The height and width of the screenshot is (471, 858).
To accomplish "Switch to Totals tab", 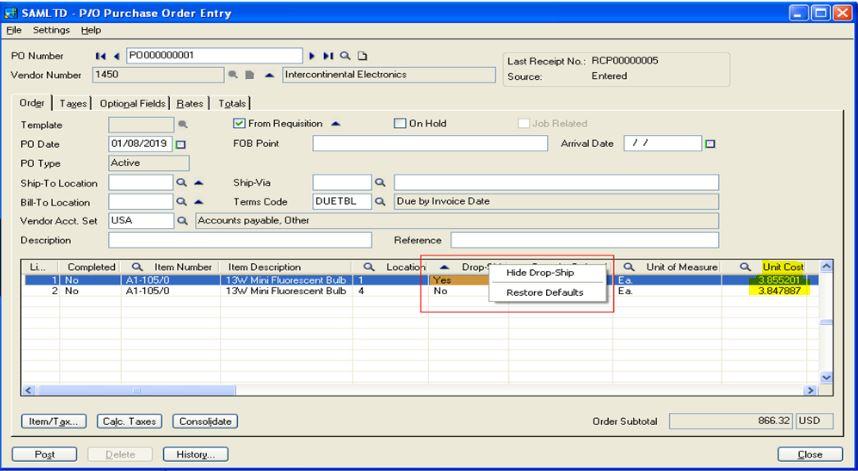I will point(232,103).
